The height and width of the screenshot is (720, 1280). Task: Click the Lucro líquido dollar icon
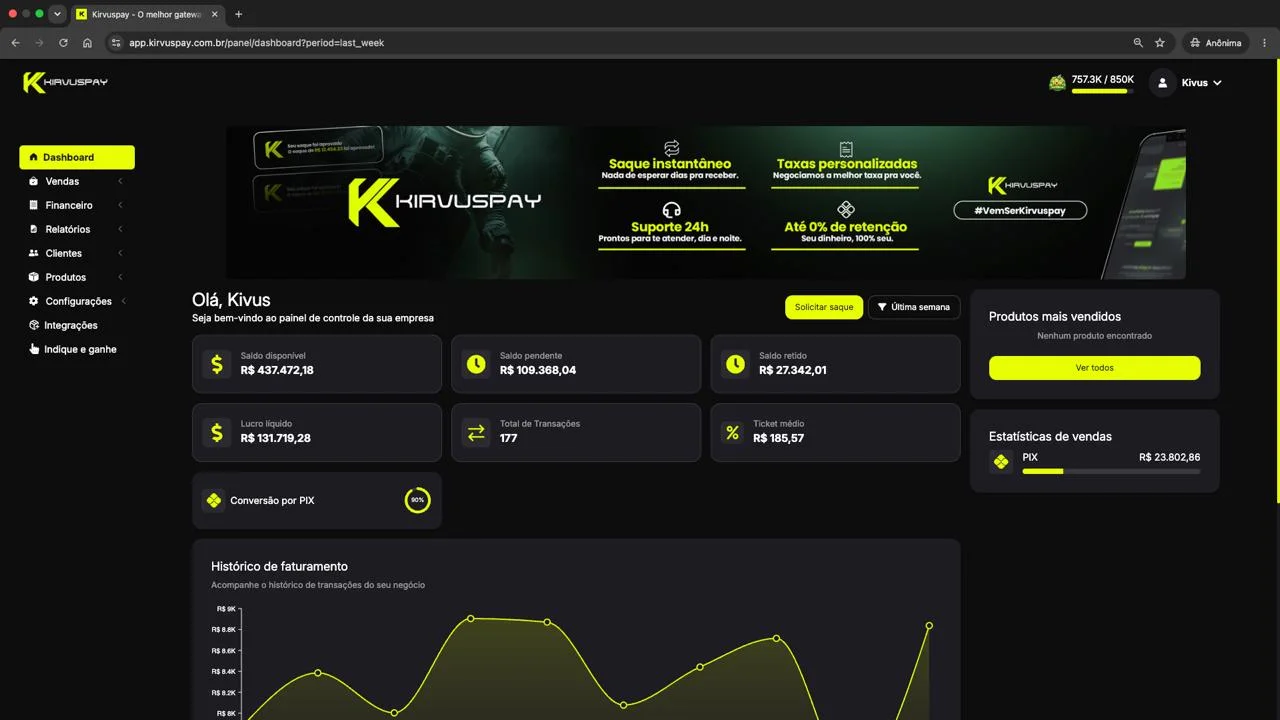click(217, 432)
